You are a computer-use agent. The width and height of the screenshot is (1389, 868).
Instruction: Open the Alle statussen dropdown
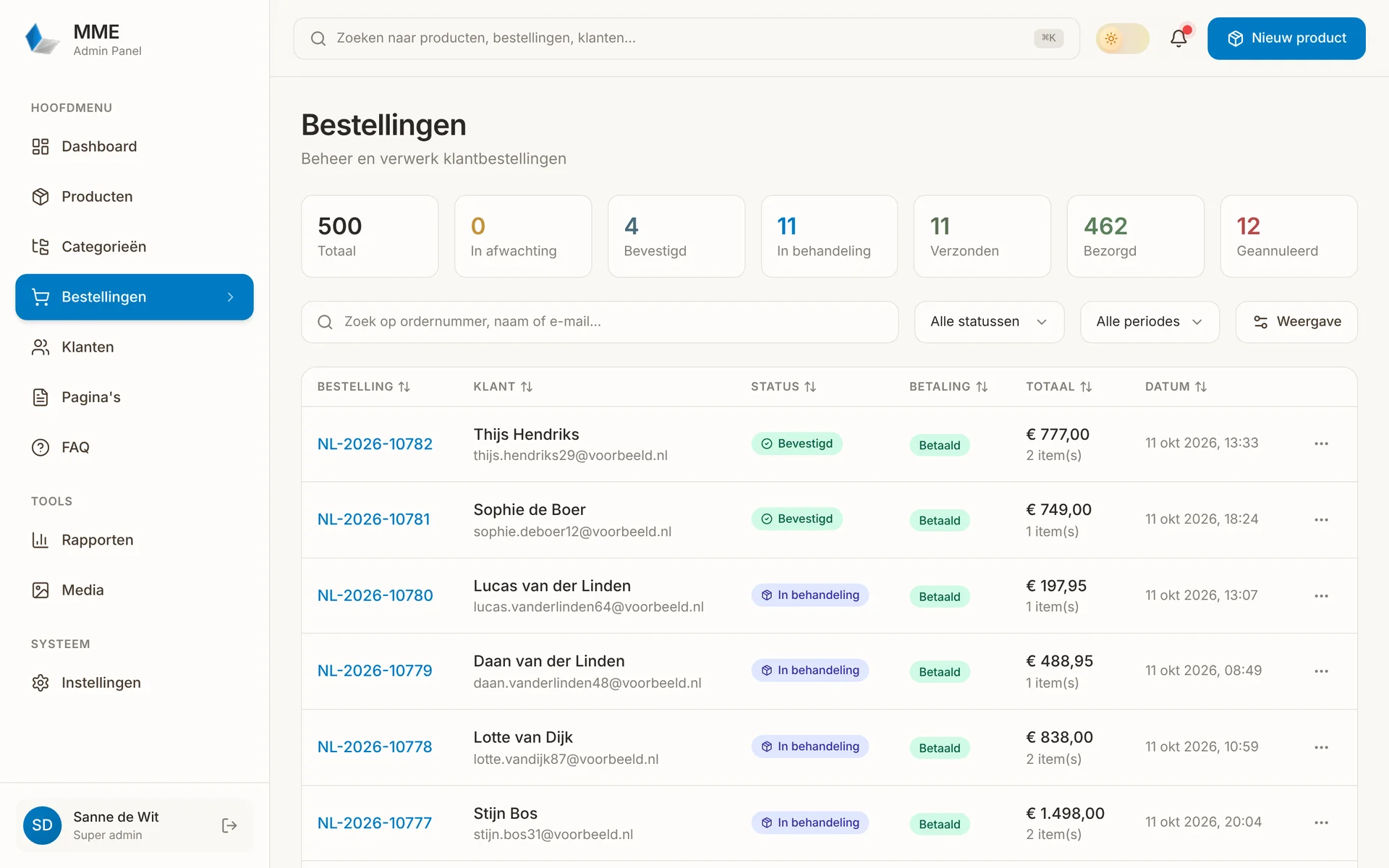pyautogui.click(x=989, y=322)
